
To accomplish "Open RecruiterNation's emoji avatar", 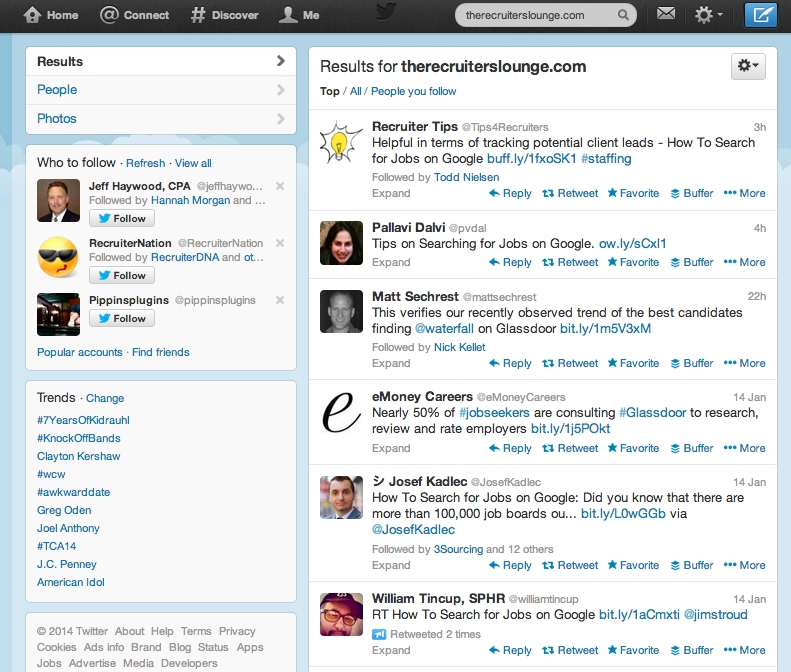I will tap(59, 257).
